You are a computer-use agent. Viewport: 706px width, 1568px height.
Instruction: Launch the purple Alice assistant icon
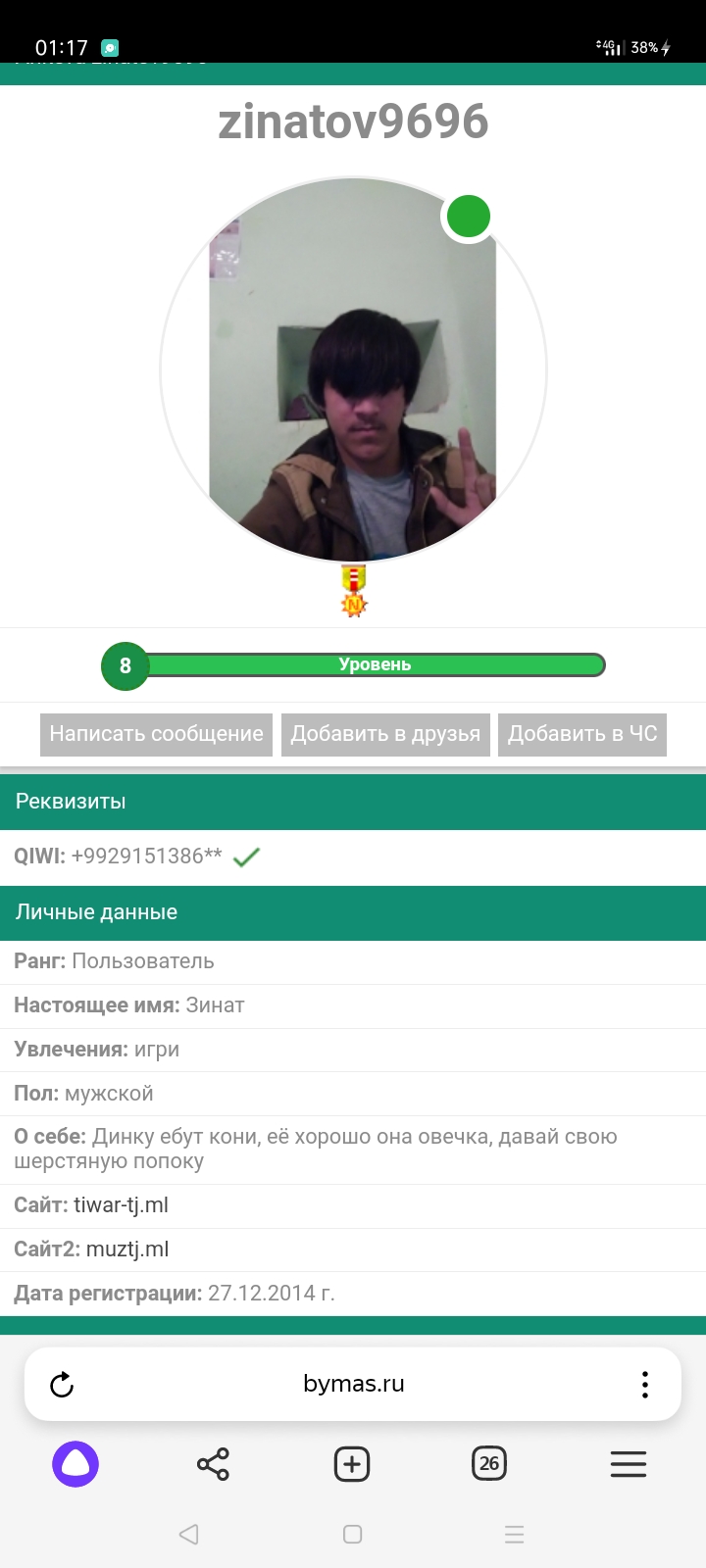(x=76, y=1464)
